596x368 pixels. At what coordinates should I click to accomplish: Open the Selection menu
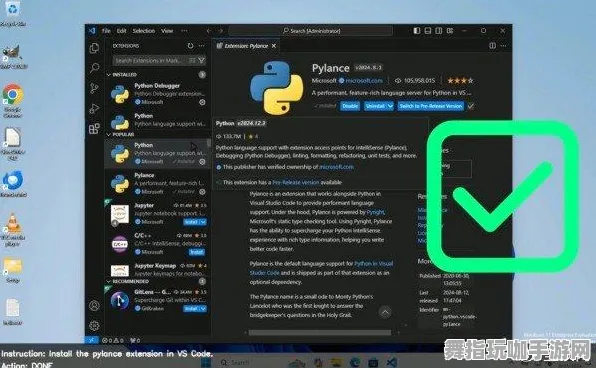(x=144, y=31)
